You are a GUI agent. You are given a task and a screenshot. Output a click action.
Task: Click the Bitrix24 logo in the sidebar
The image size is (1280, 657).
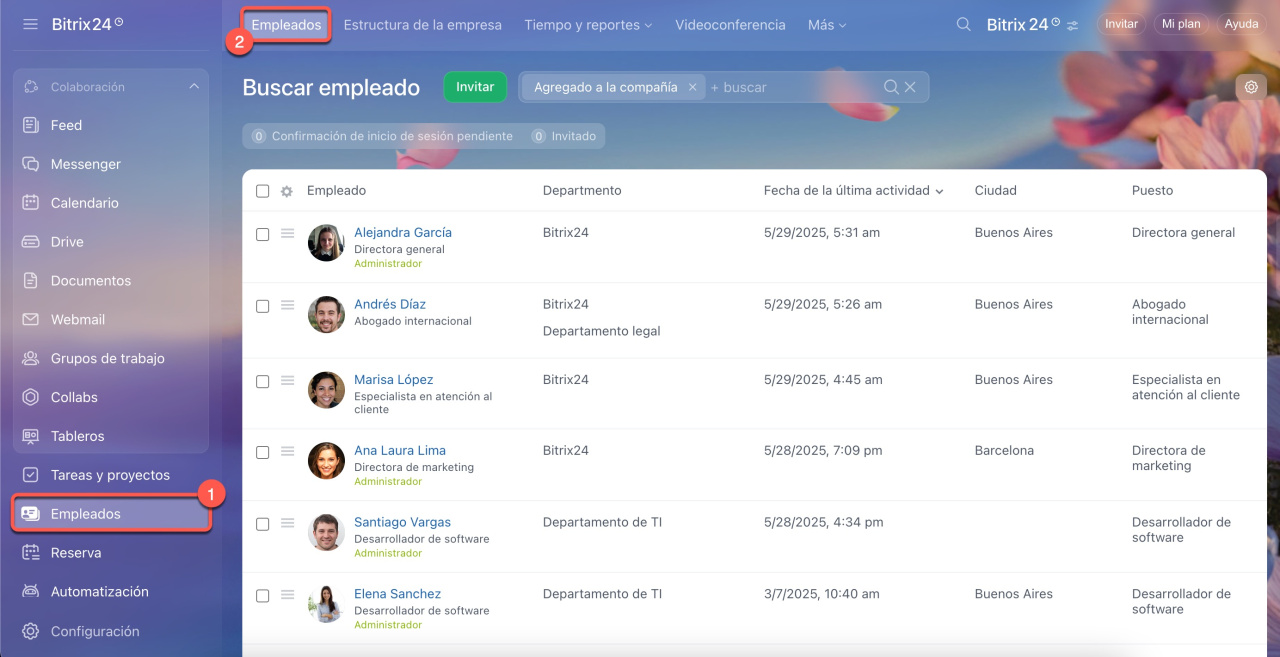click(x=87, y=23)
